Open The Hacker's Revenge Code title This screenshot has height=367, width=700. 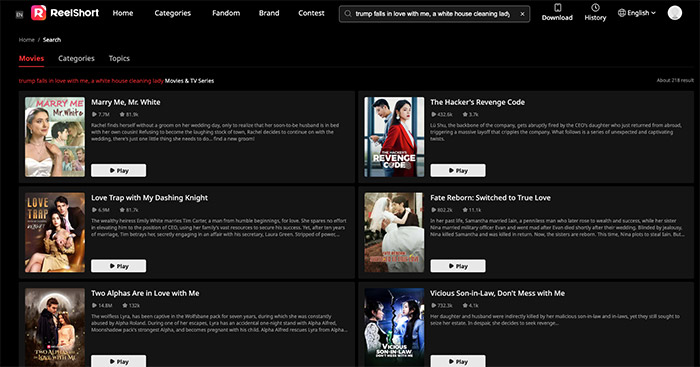coord(477,102)
